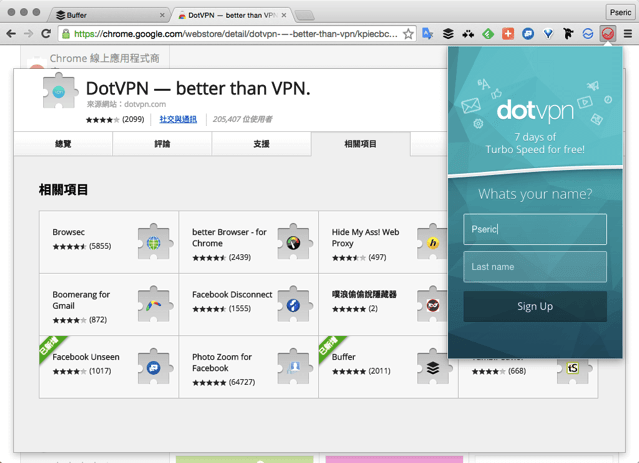
Task: Click the browser address bar URL
Action: [236, 34]
